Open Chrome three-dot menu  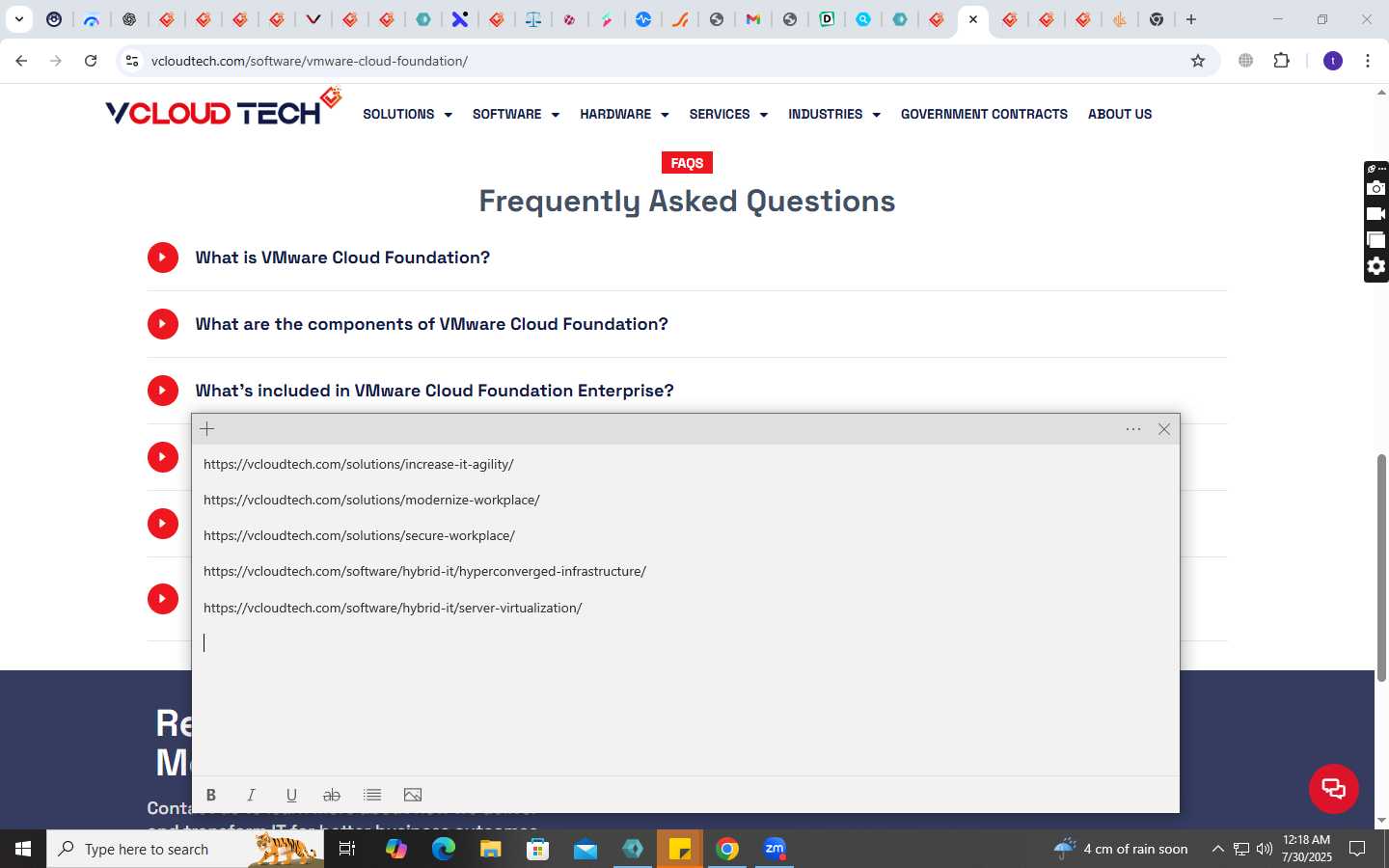click(x=1368, y=61)
